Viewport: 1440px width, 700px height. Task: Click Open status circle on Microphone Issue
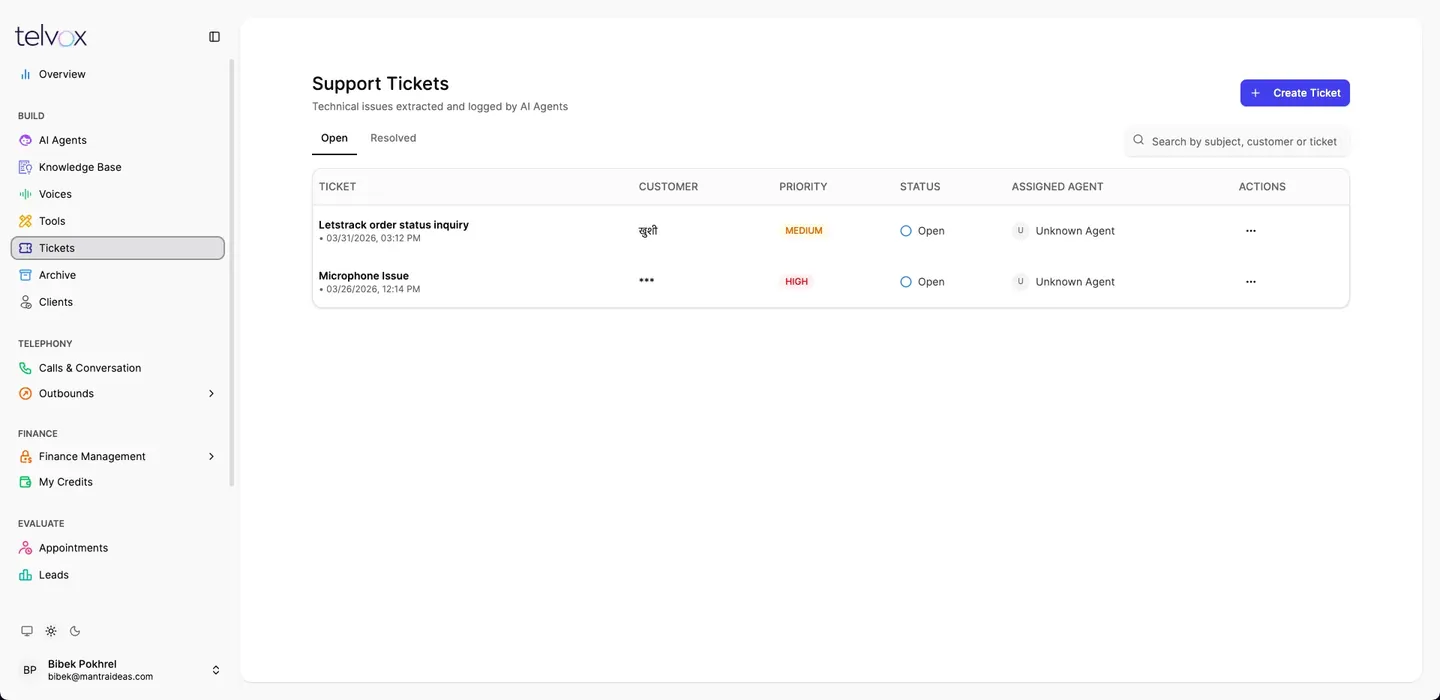click(906, 282)
